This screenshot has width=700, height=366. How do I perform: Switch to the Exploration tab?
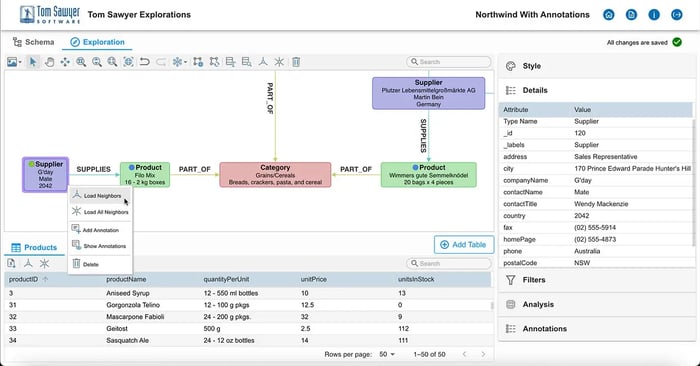point(97,42)
